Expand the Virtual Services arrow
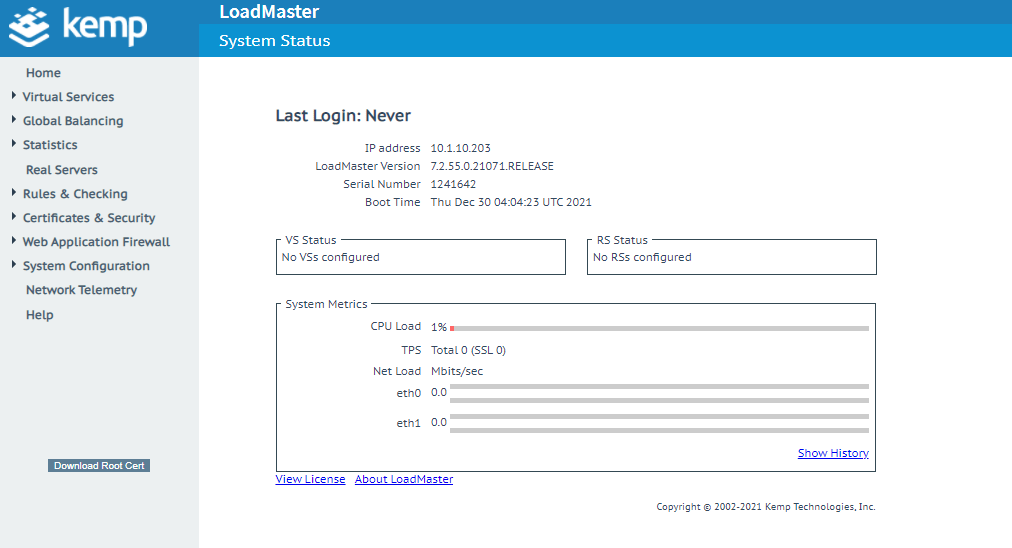Image resolution: width=1012 pixels, height=548 pixels. tap(14, 96)
